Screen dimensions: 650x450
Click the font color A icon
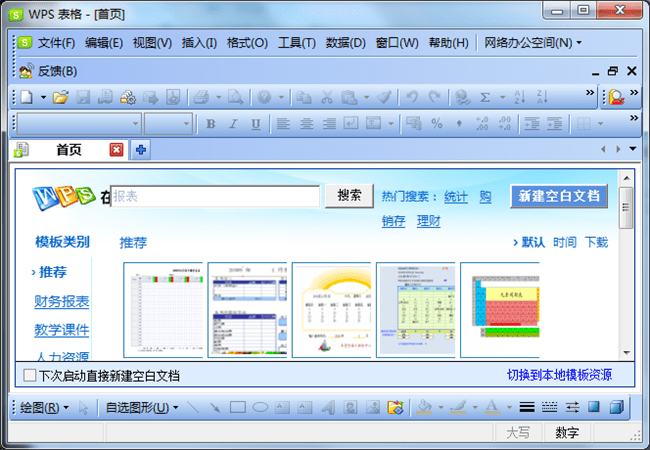[x=492, y=407]
